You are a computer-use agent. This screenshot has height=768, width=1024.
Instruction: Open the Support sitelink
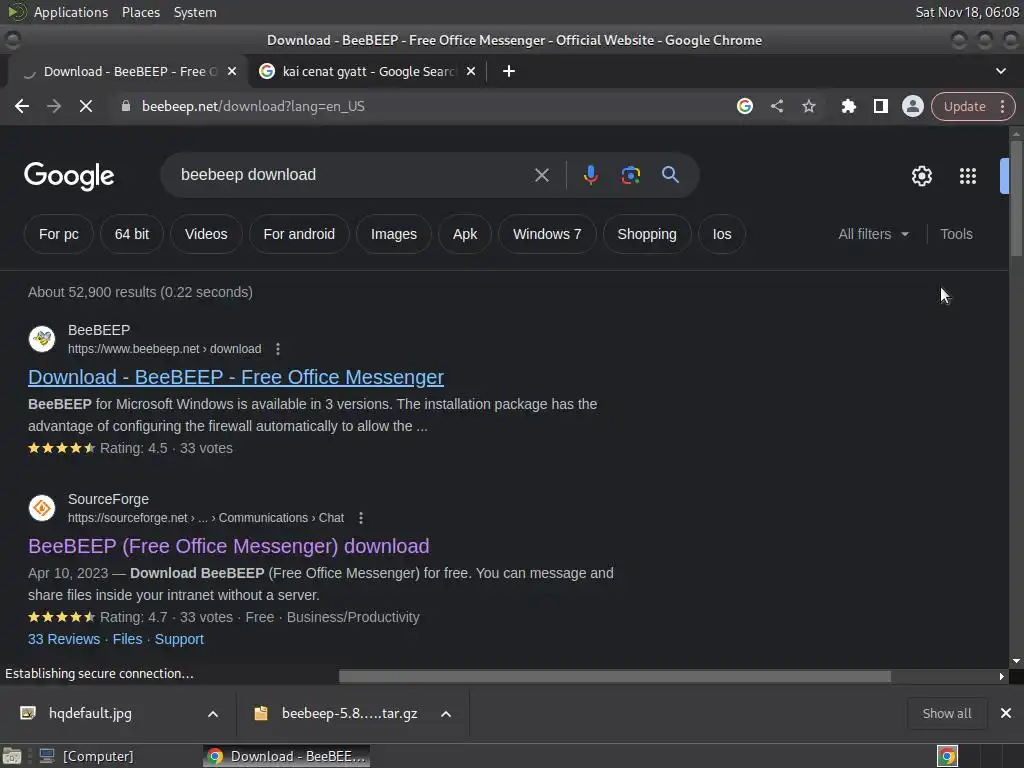click(179, 639)
